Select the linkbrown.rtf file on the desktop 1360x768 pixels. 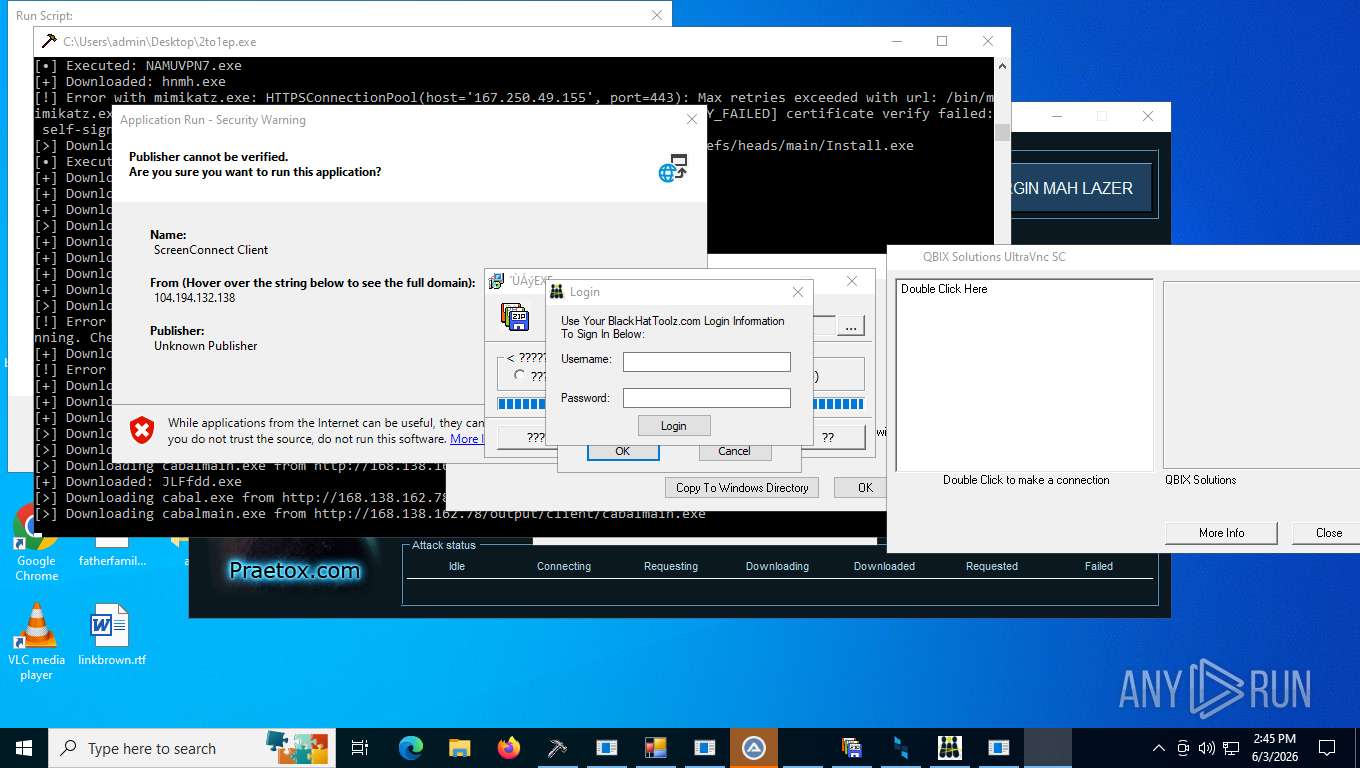click(111, 635)
